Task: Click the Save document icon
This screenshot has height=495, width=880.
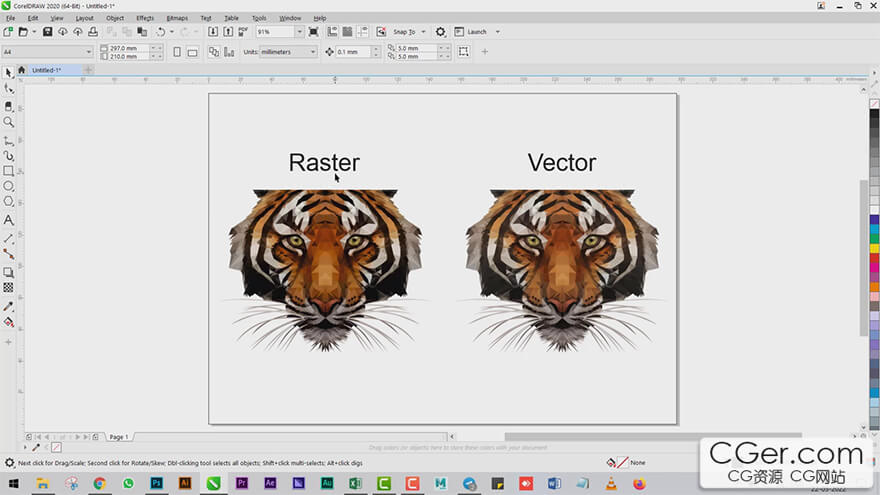Action: [x=49, y=32]
